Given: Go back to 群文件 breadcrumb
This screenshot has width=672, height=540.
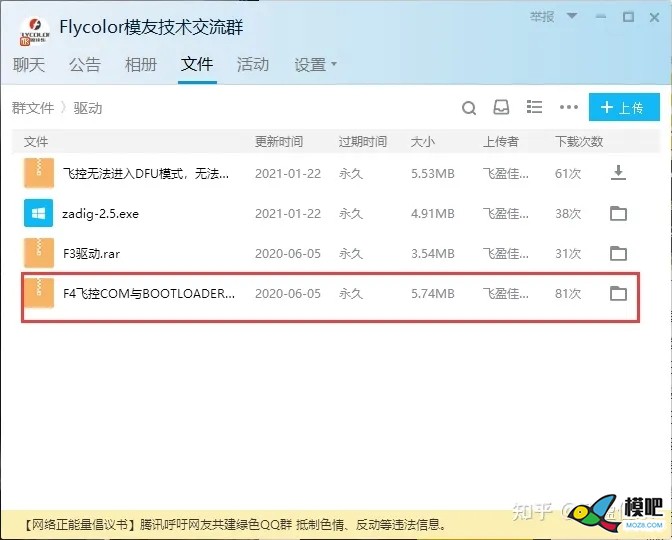Looking at the screenshot, I should [x=33, y=108].
